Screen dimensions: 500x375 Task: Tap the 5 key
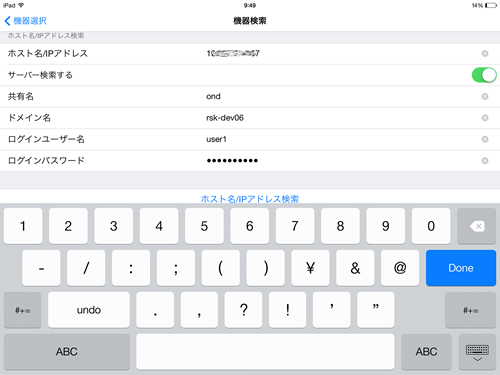tap(204, 226)
